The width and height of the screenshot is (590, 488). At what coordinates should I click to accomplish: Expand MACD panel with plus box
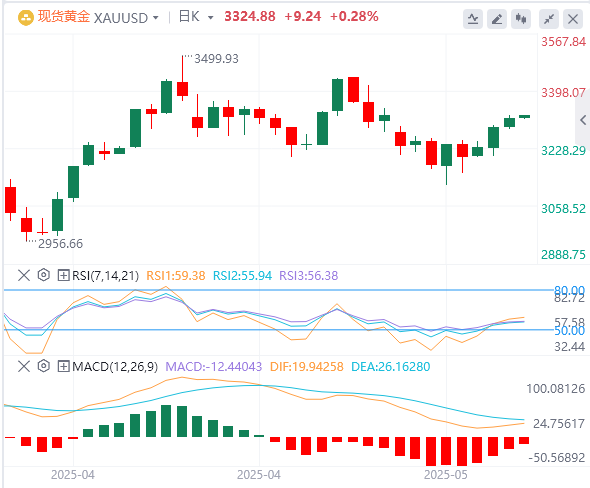pyautogui.click(x=63, y=366)
